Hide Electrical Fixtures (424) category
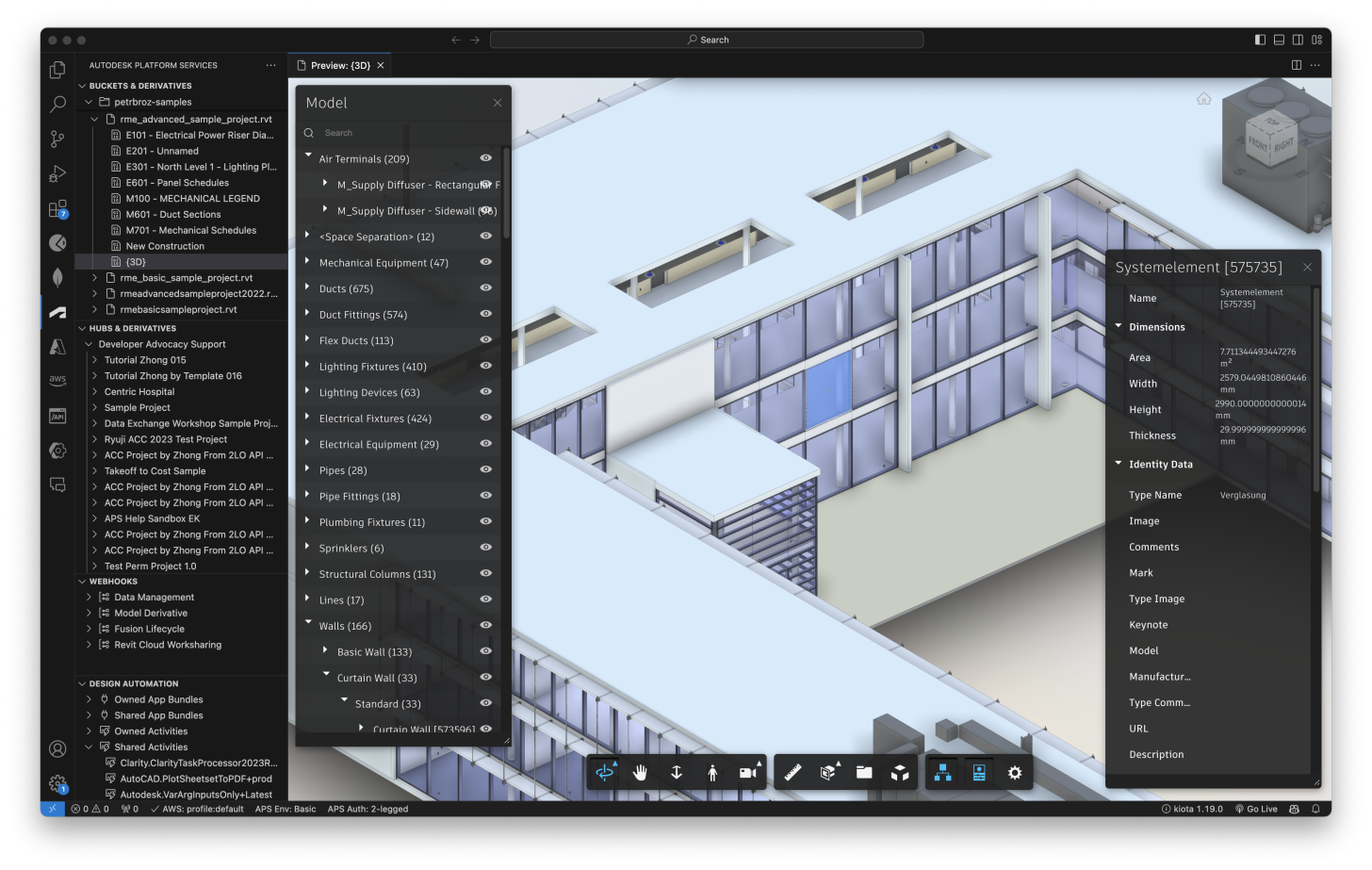1372x870 pixels. (x=486, y=418)
